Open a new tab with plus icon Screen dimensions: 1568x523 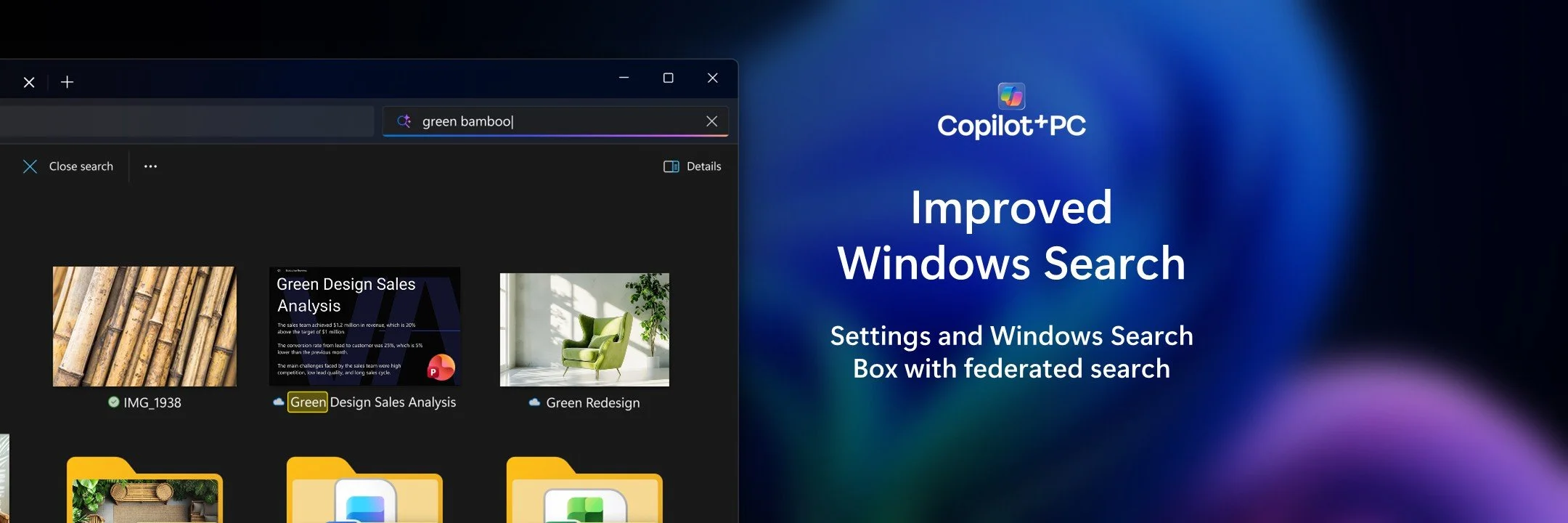point(67,82)
